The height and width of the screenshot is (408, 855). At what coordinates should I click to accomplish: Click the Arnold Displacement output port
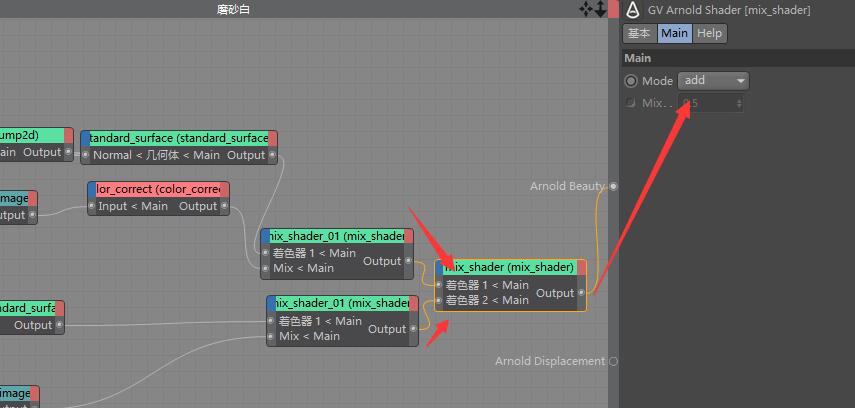pos(613,361)
